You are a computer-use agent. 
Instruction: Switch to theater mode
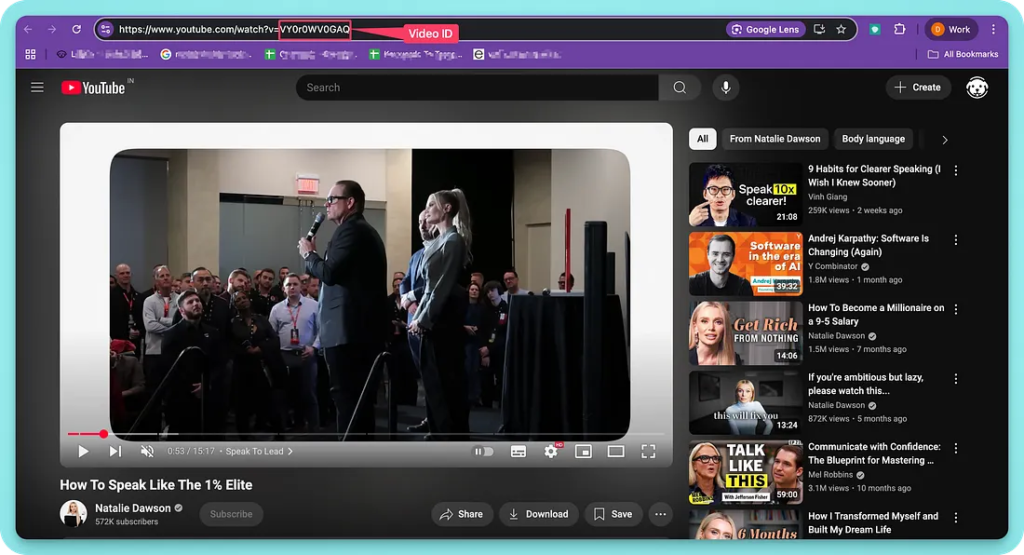[615, 451]
